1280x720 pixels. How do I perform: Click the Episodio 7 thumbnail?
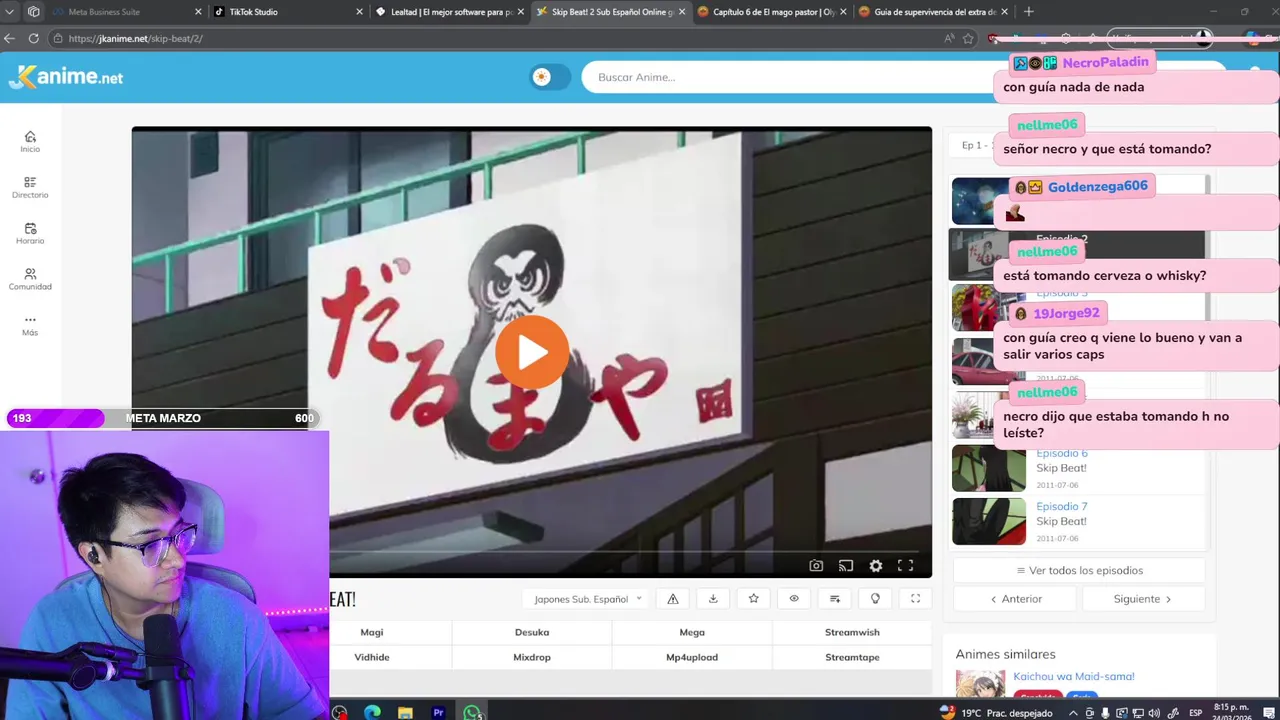(989, 521)
